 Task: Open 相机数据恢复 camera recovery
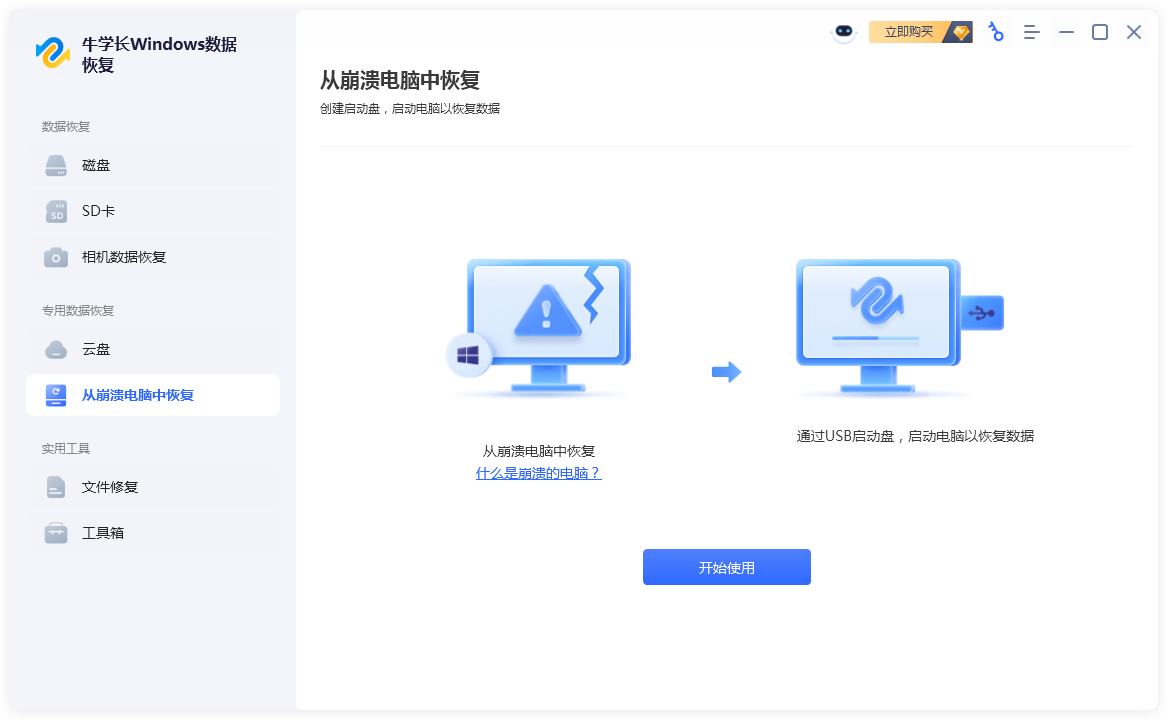(x=123, y=257)
